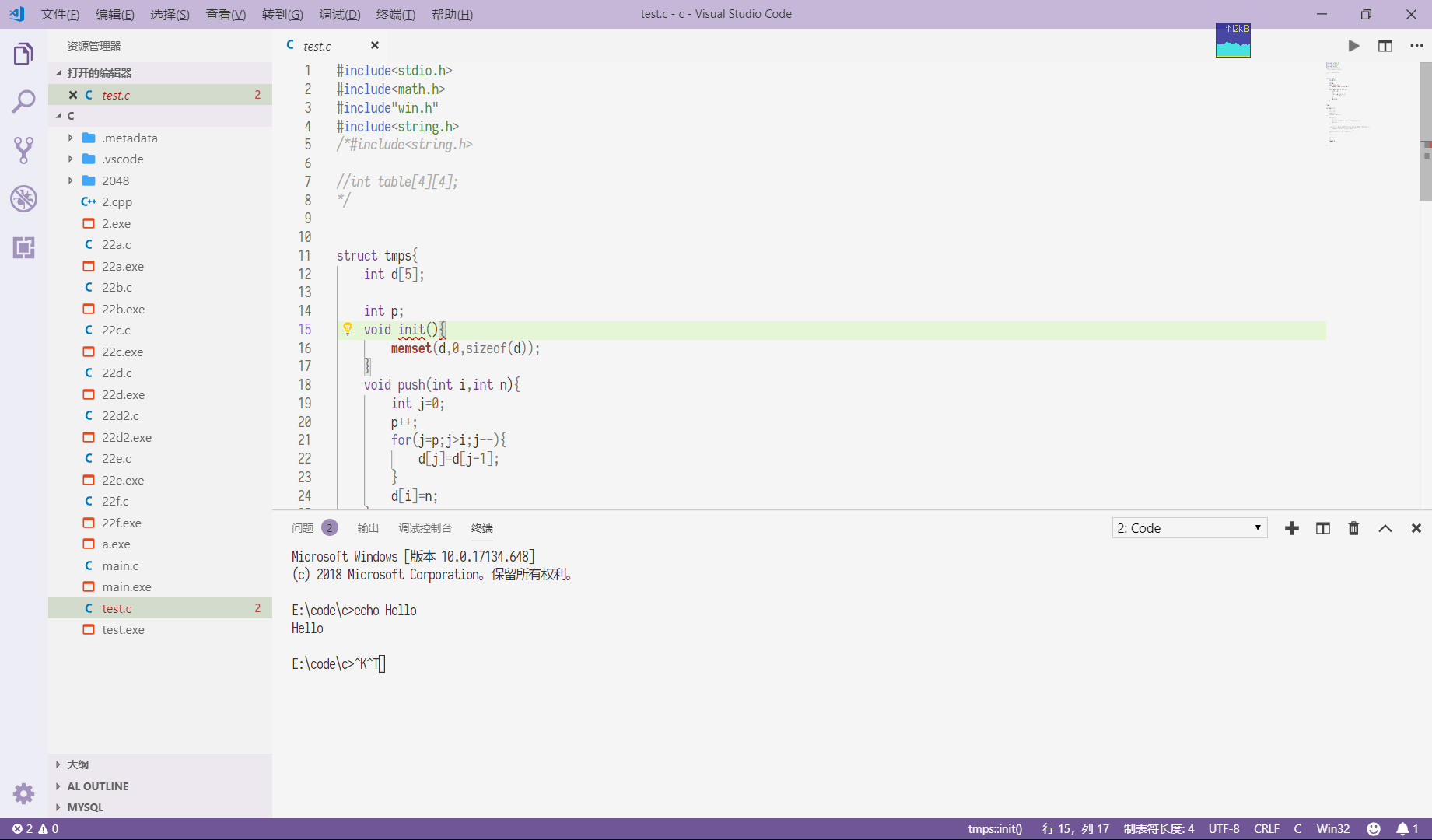The image size is (1432, 840).
Task: Maximize the panel with the up chevron
Action: [1385, 528]
